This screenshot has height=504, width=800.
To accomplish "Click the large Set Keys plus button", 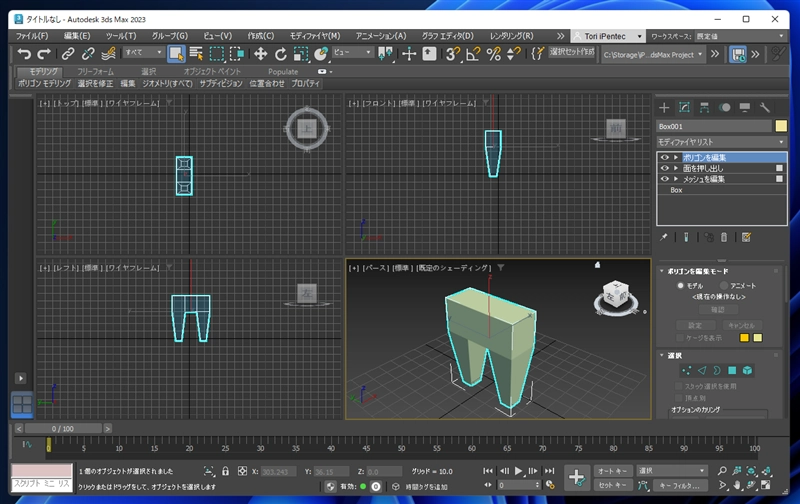I will click(577, 478).
